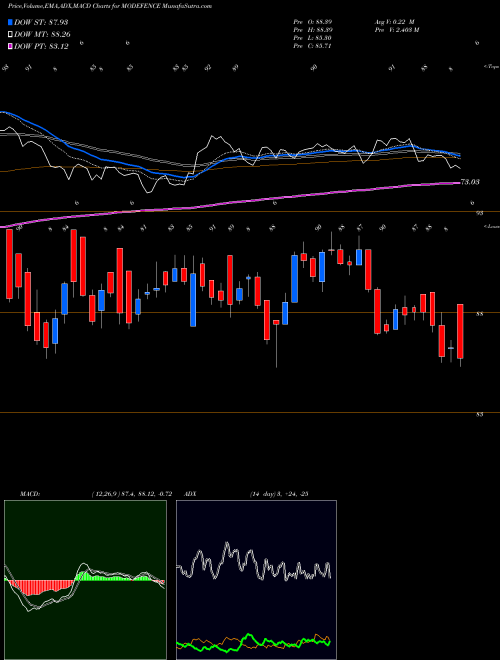Click the 'ADX' panel heading

[190, 494]
